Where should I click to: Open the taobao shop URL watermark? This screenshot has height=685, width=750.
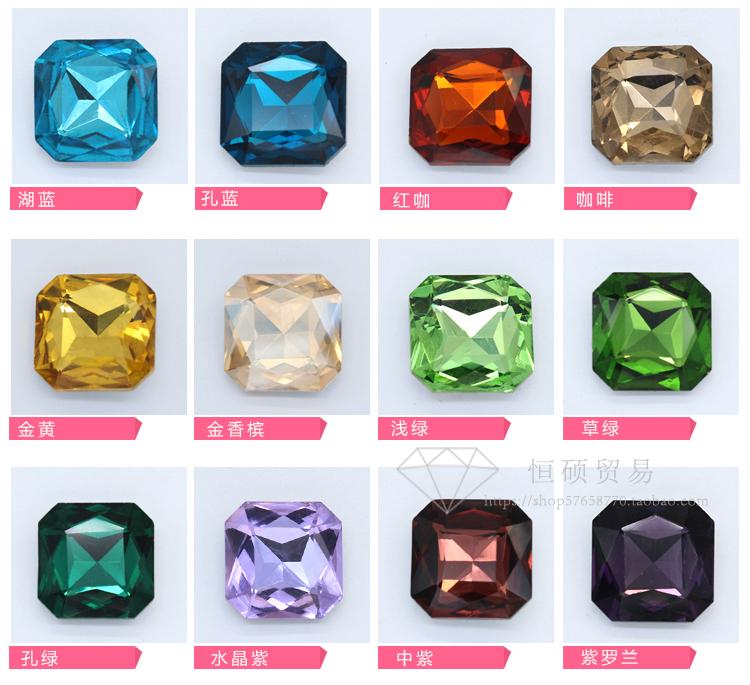596,501
